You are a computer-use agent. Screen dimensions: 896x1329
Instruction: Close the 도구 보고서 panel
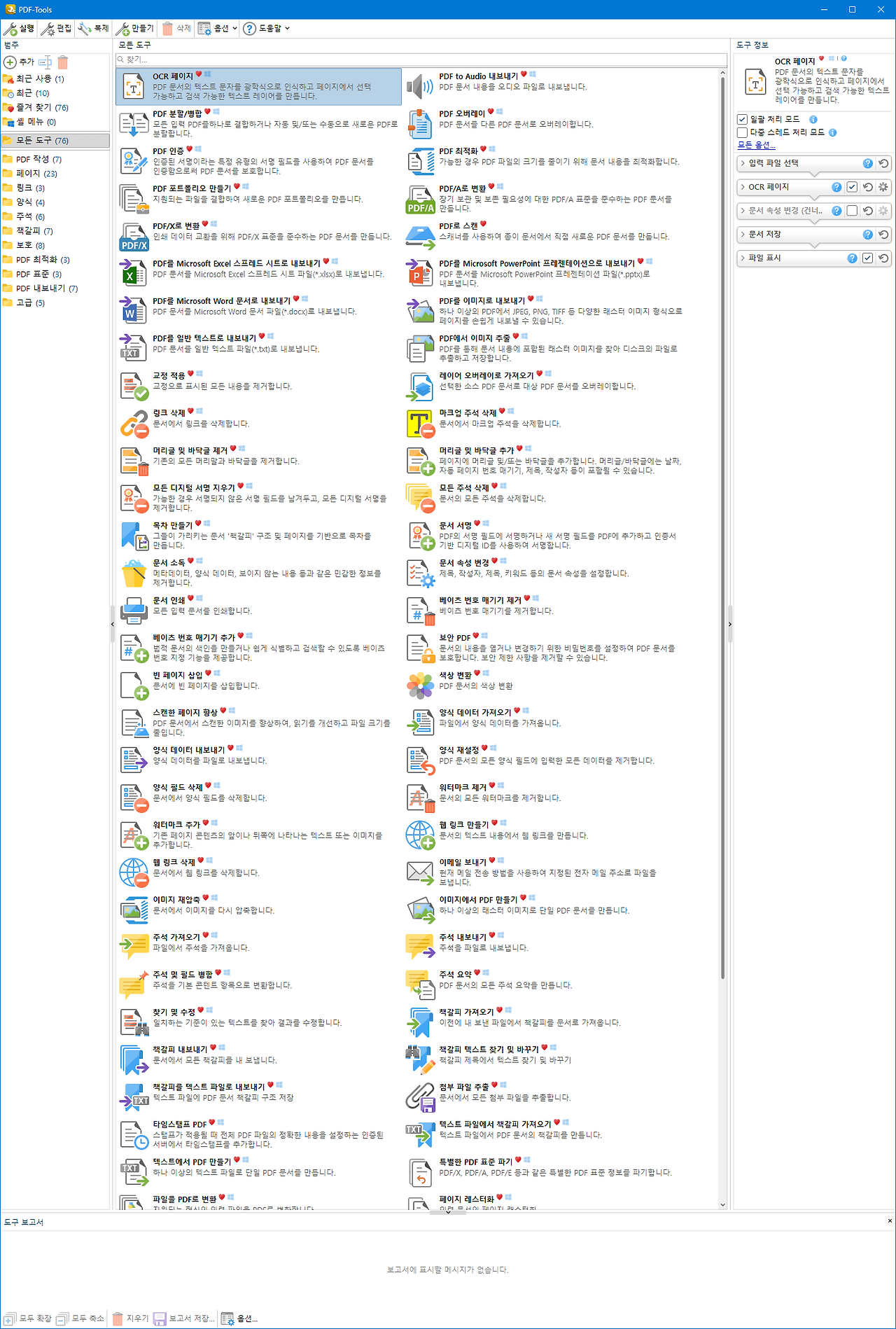[x=890, y=1220]
